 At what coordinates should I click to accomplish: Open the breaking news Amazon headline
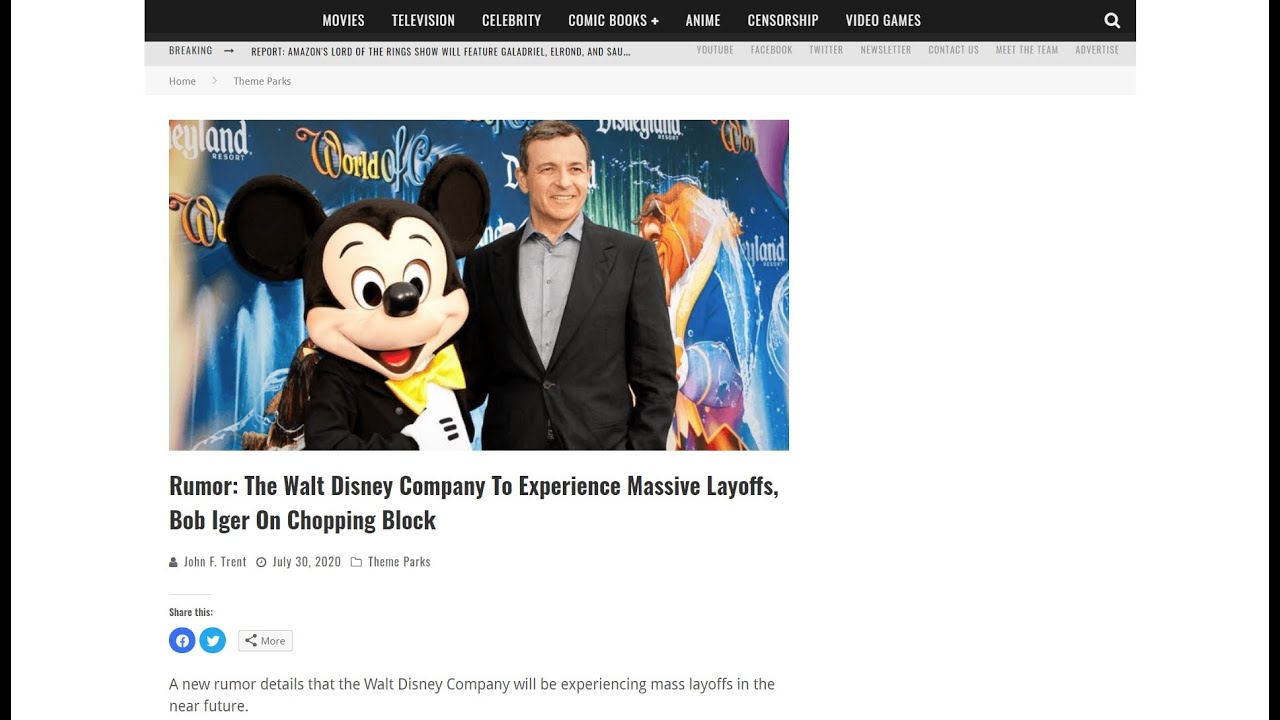[x=440, y=51]
